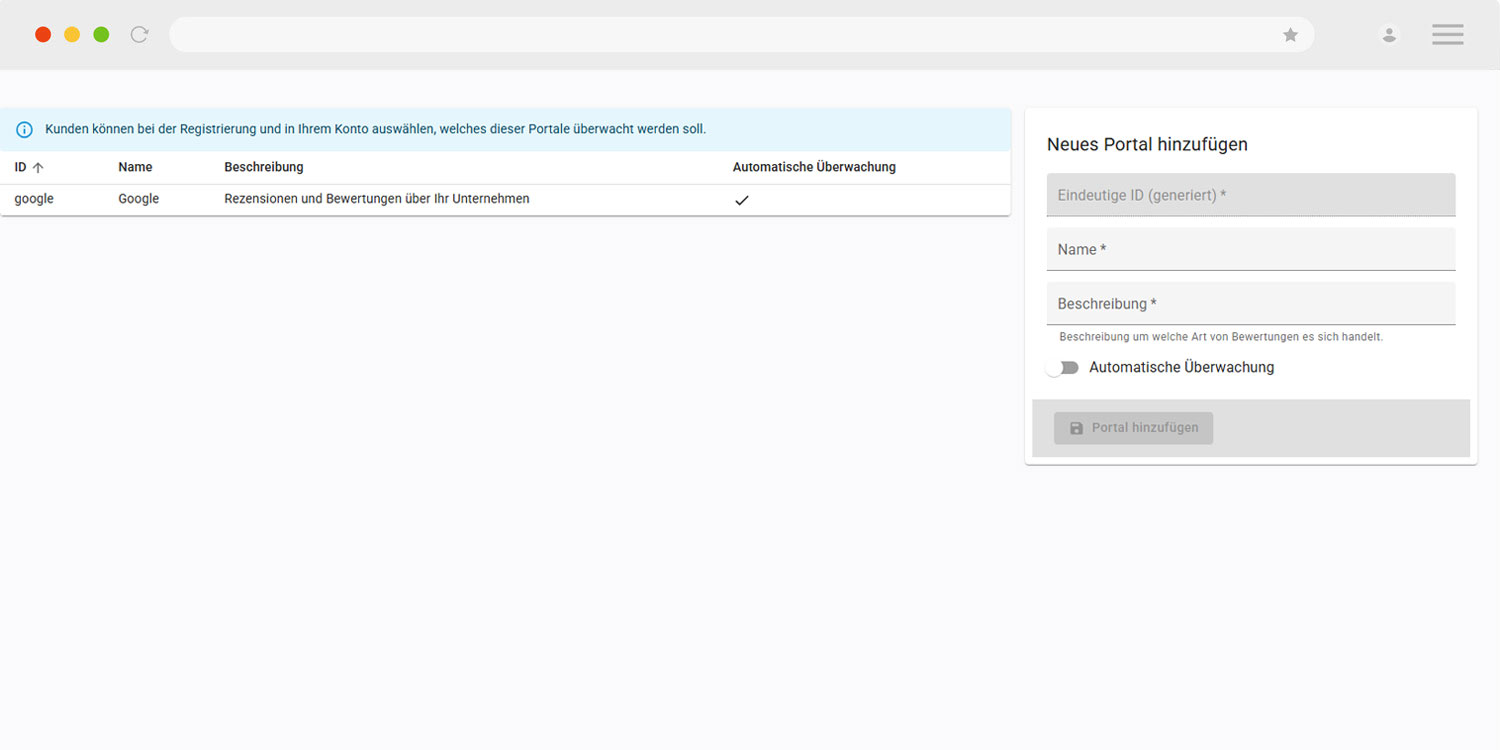Sort by the Beschreibung column header
The width and height of the screenshot is (1500, 750).
[264, 167]
